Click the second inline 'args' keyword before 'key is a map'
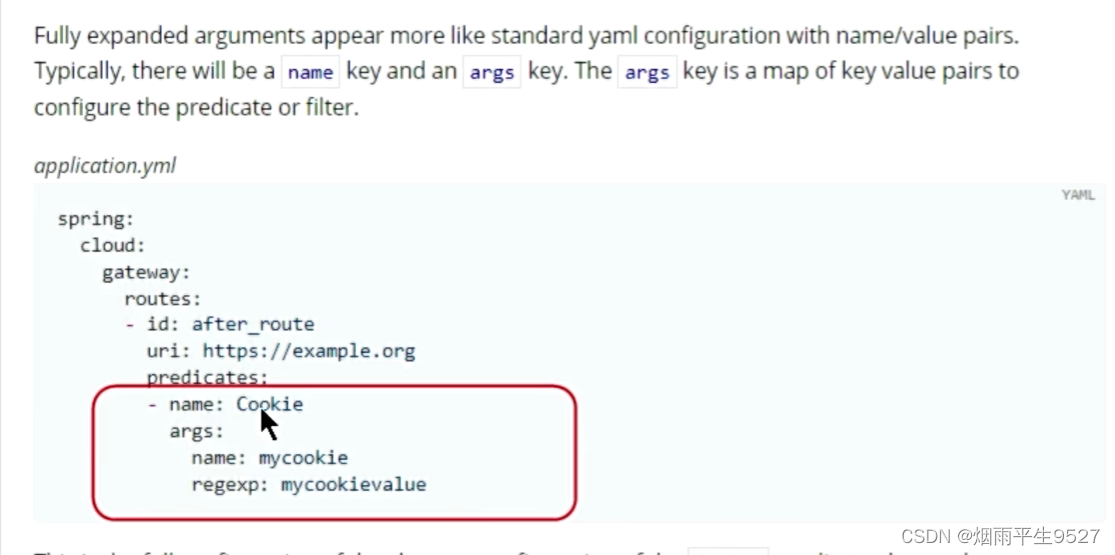1115x555 pixels. (647, 72)
